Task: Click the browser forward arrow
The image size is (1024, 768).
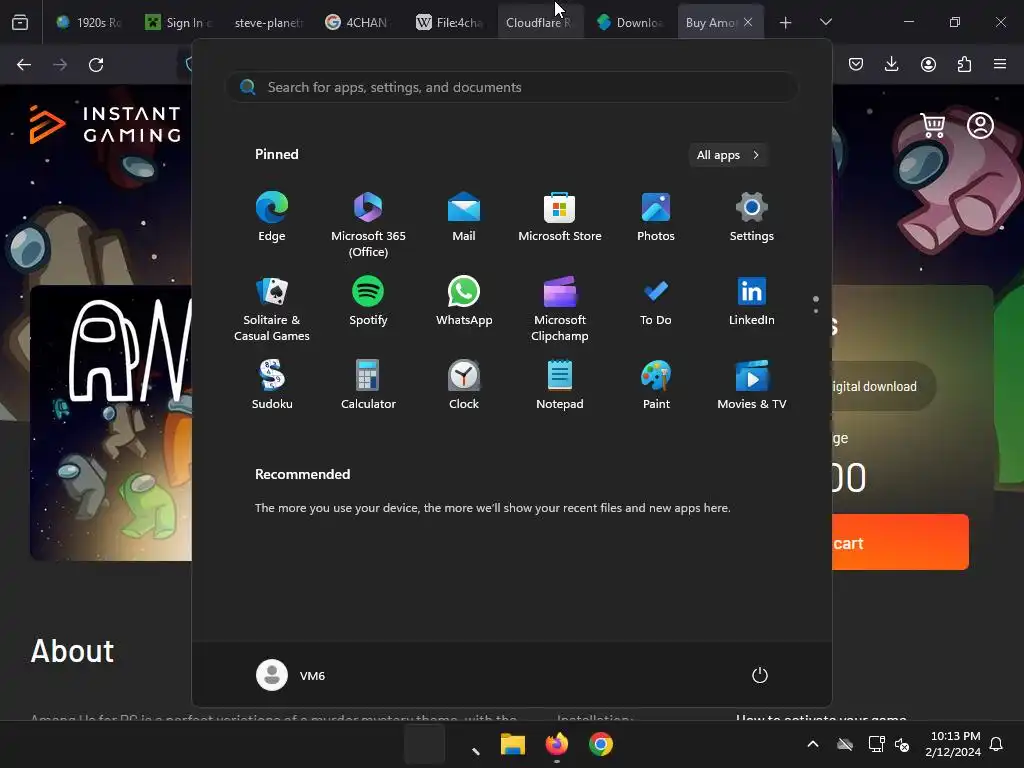Action: 60,65
